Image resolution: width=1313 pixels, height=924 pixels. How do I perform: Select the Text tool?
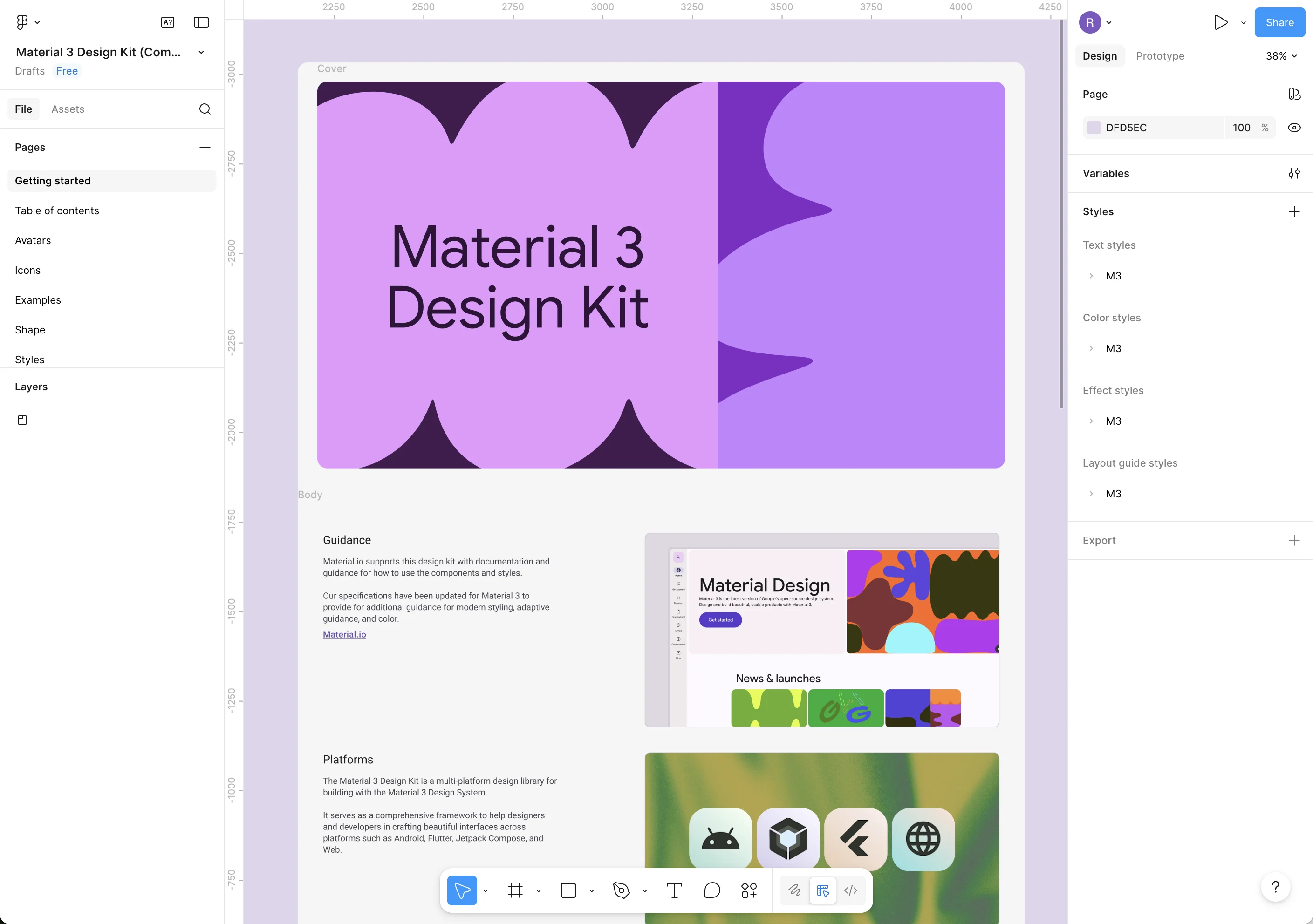tap(674, 890)
